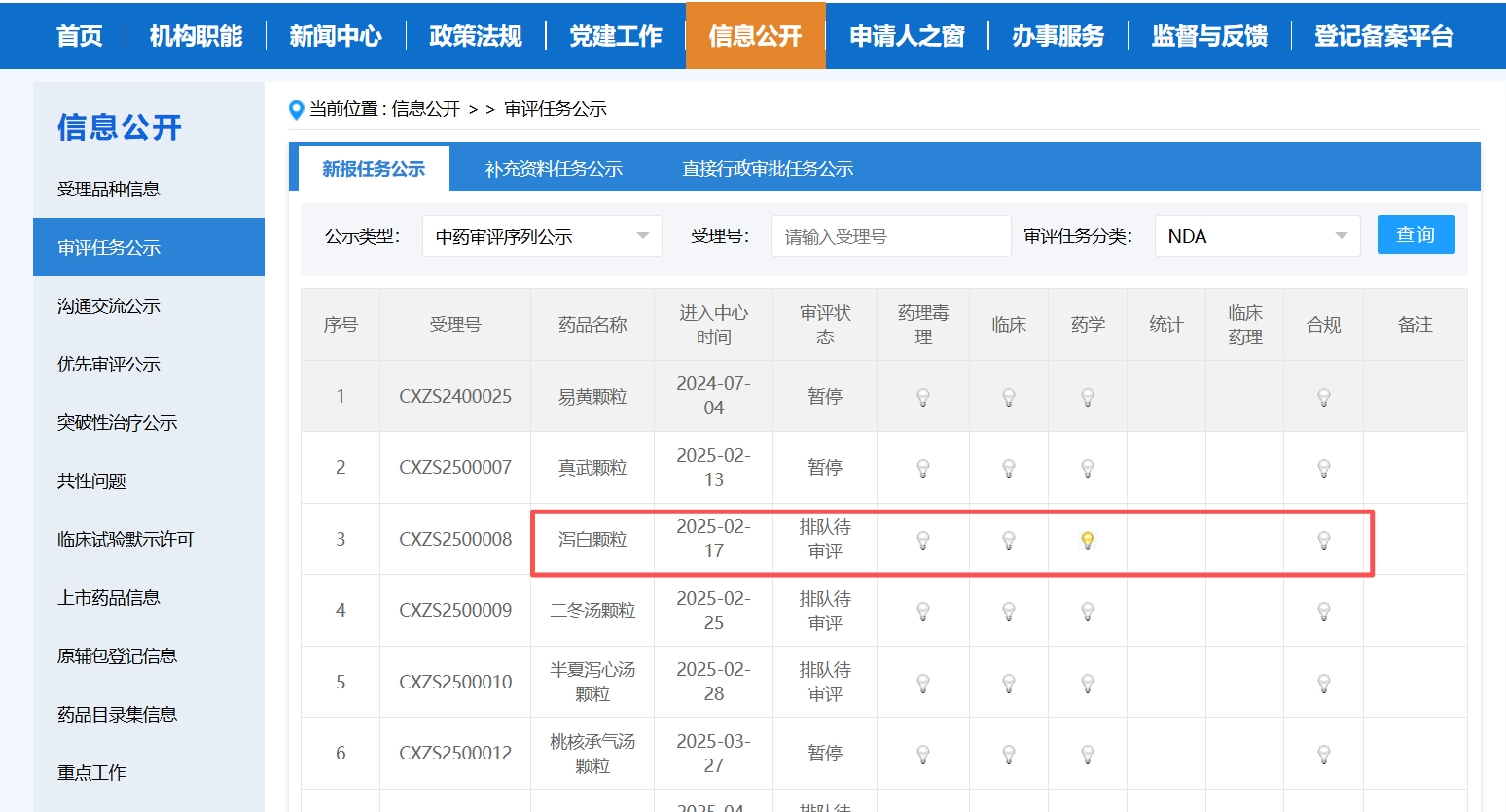Screen dimensions: 1506x812
Task: Open 药品目录集信息 in the sidebar
Action: pyautogui.click(x=118, y=714)
